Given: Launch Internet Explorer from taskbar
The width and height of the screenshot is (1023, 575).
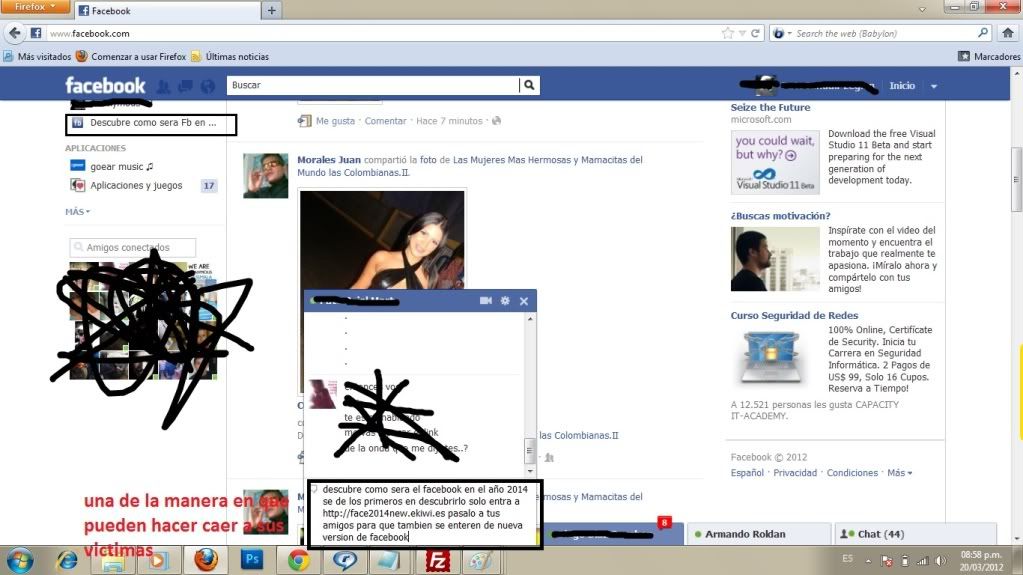Looking at the screenshot, I should coord(66,560).
